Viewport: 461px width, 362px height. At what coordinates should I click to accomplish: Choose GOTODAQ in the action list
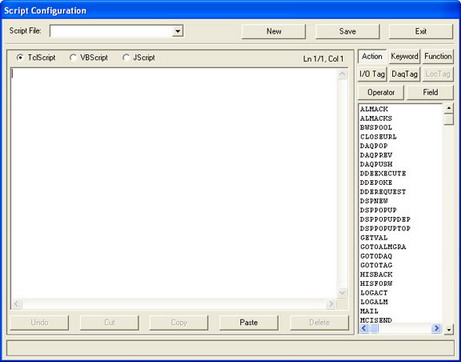[376, 256]
